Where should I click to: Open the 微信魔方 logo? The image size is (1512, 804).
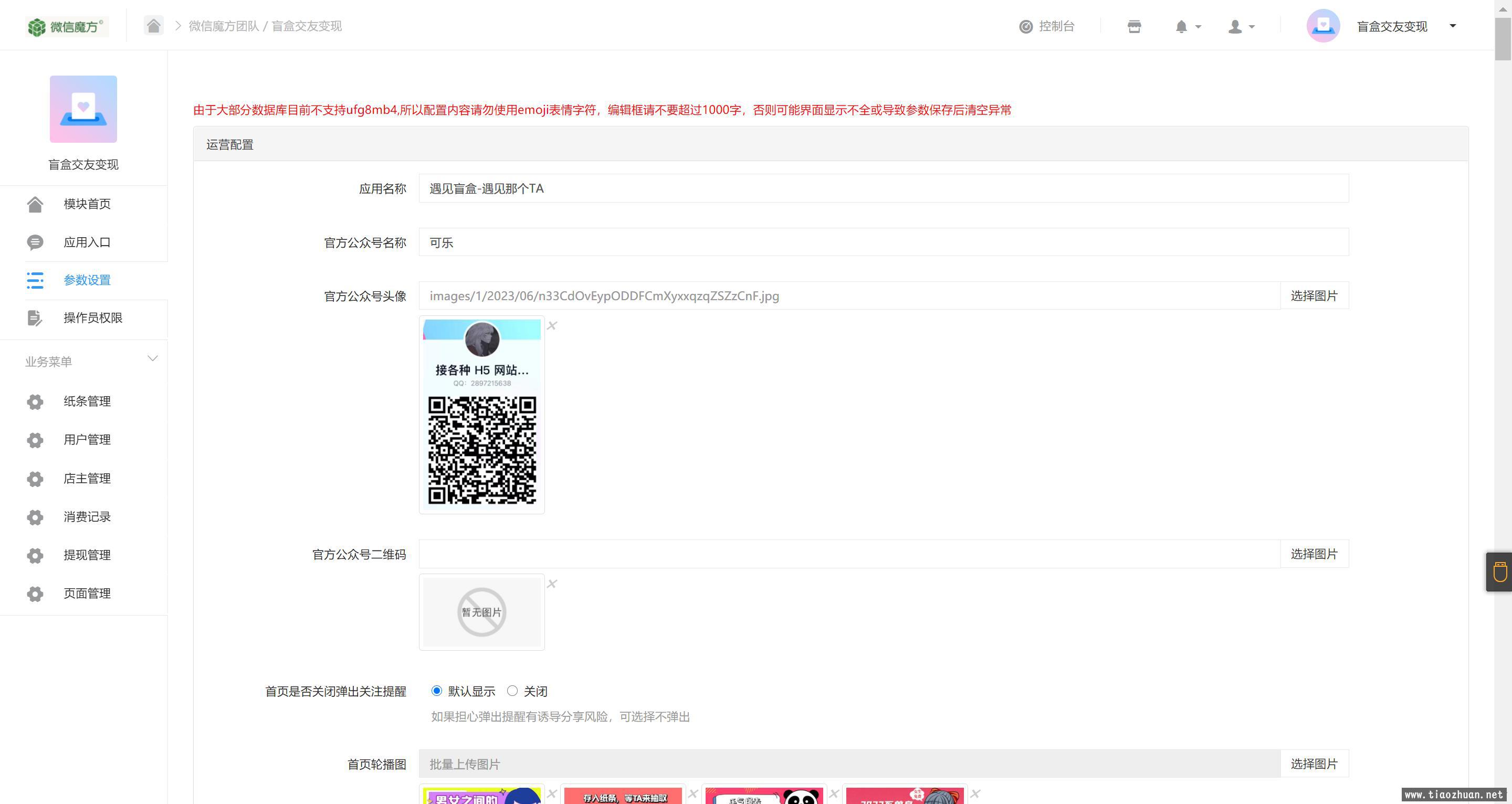(x=66, y=26)
